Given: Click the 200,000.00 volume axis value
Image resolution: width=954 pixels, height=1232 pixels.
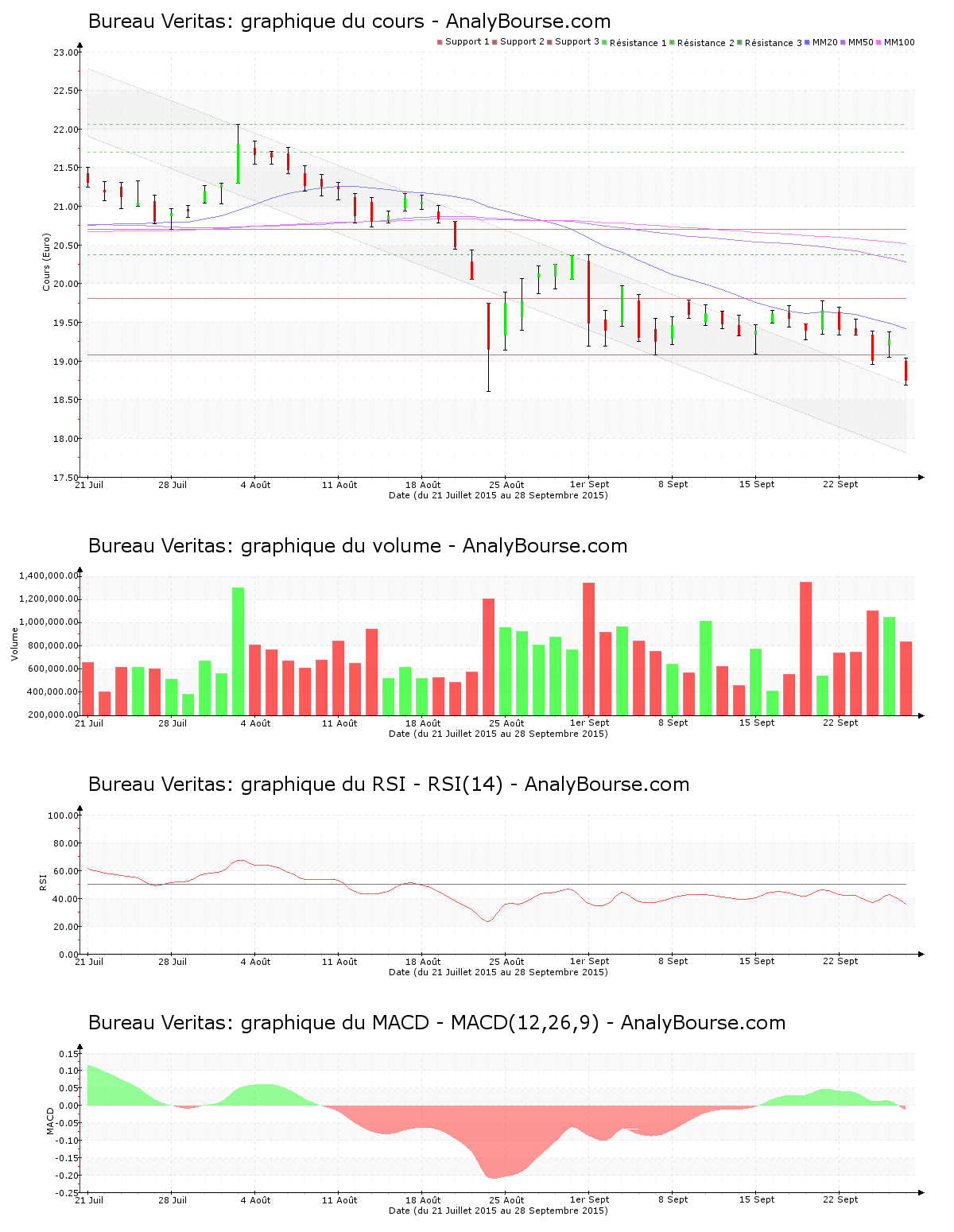Looking at the screenshot, I should pyautogui.click(x=54, y=715).
